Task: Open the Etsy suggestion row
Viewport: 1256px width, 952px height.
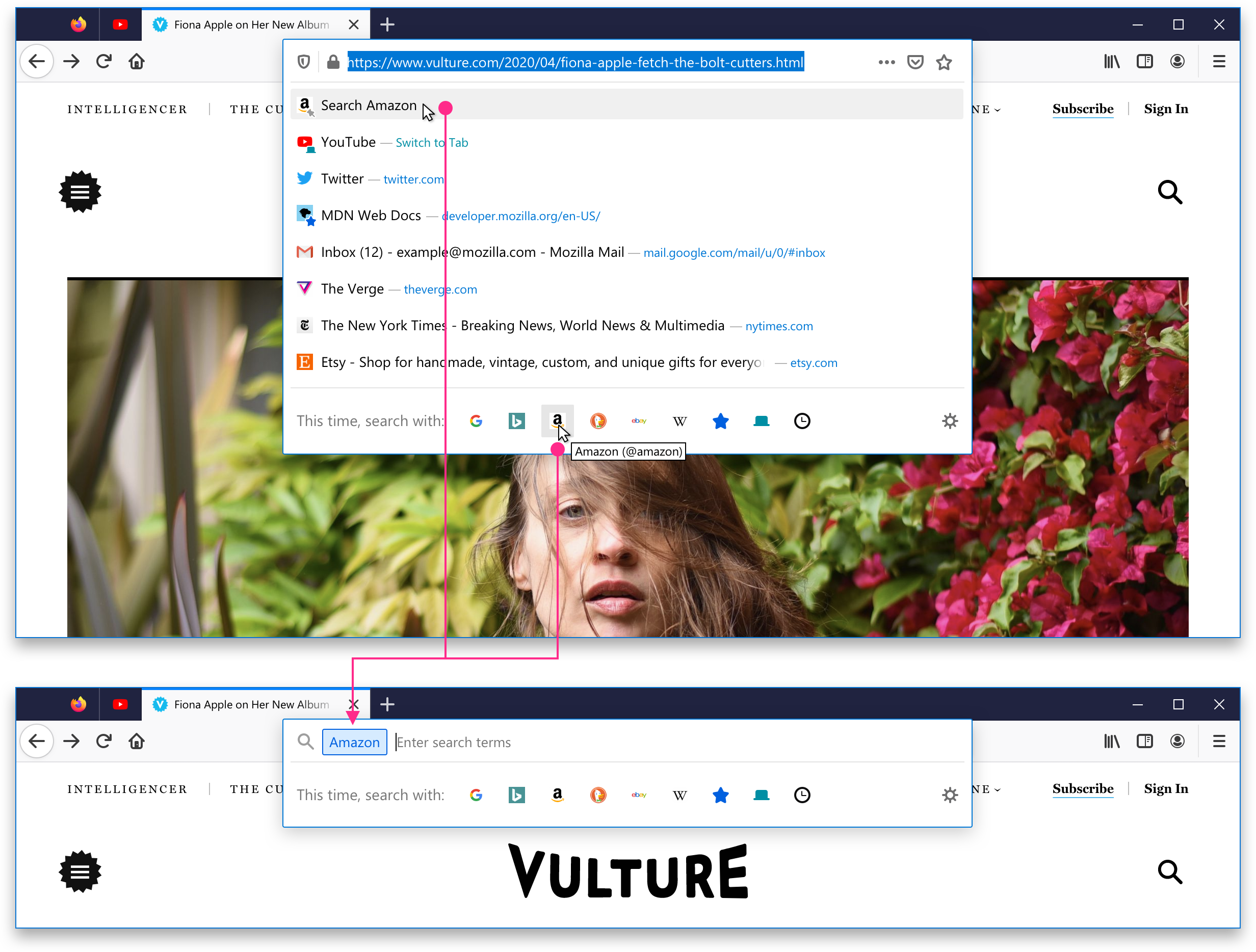Action: [x=627, y=363]
